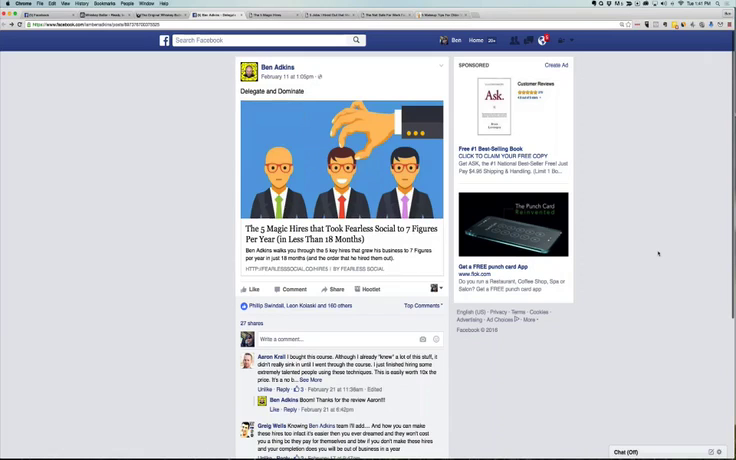736x460 pixels.
Task: Open the Chrome Edit menu
Action: [52, 3]
